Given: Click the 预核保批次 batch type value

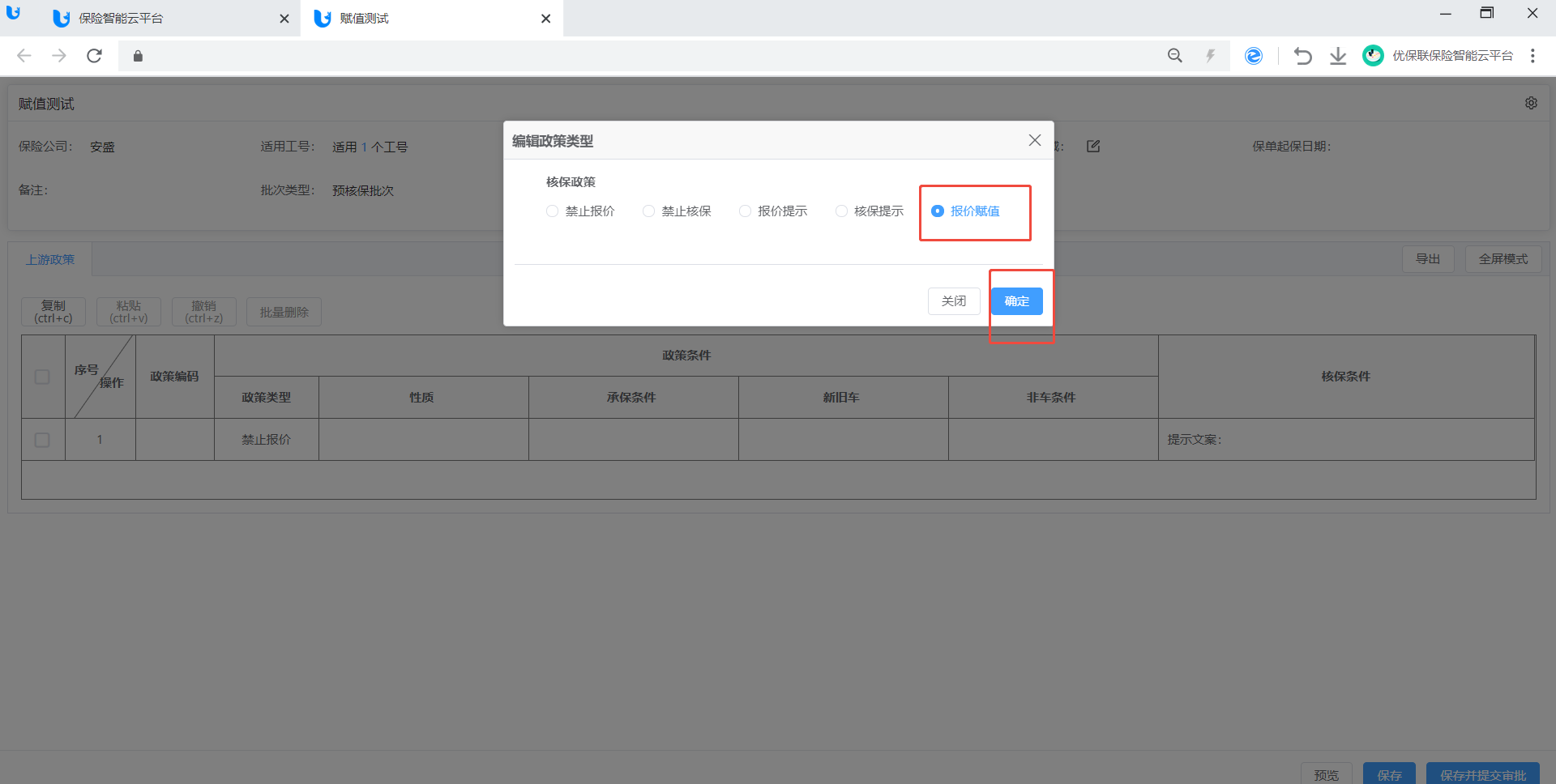Looking at the screenshot, I should [x=363, y=191].
